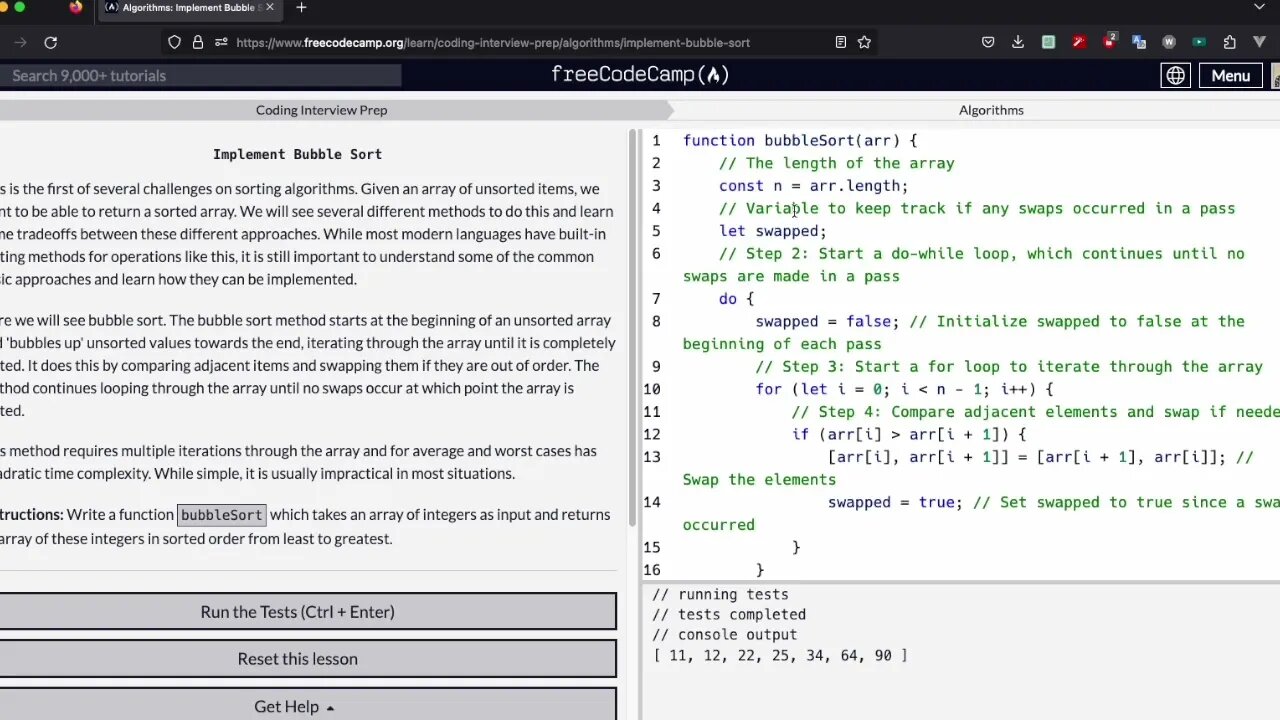Viewport: 1280px width, 720px height.
Task: Open the downloads panel
Action: pyautogui.click(x=1018, y=42)
